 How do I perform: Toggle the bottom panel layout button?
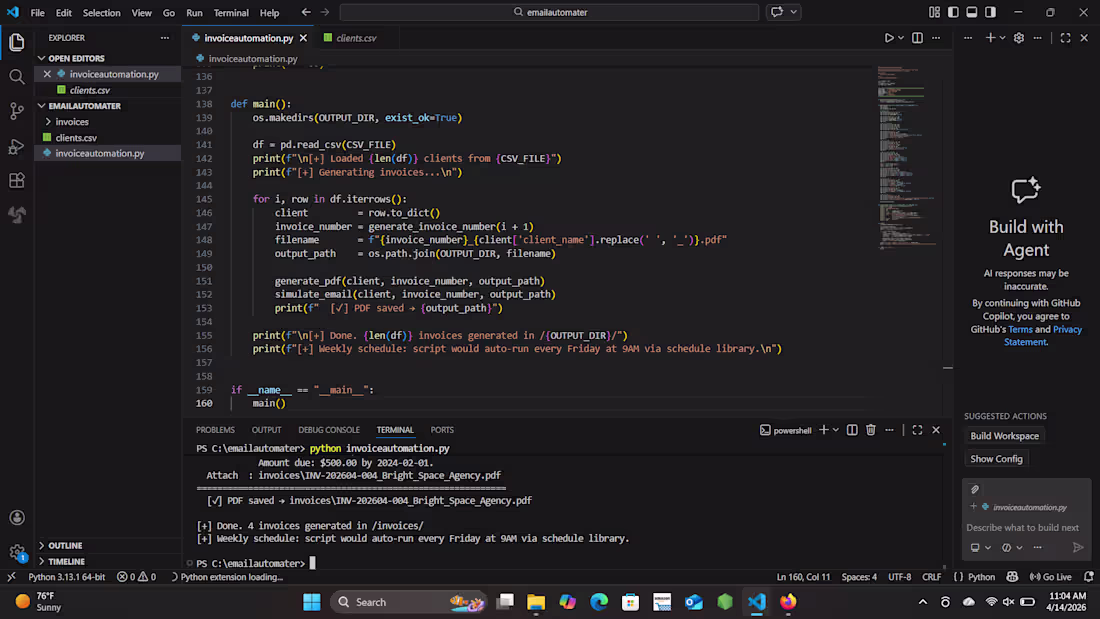[x=971, y=13]
